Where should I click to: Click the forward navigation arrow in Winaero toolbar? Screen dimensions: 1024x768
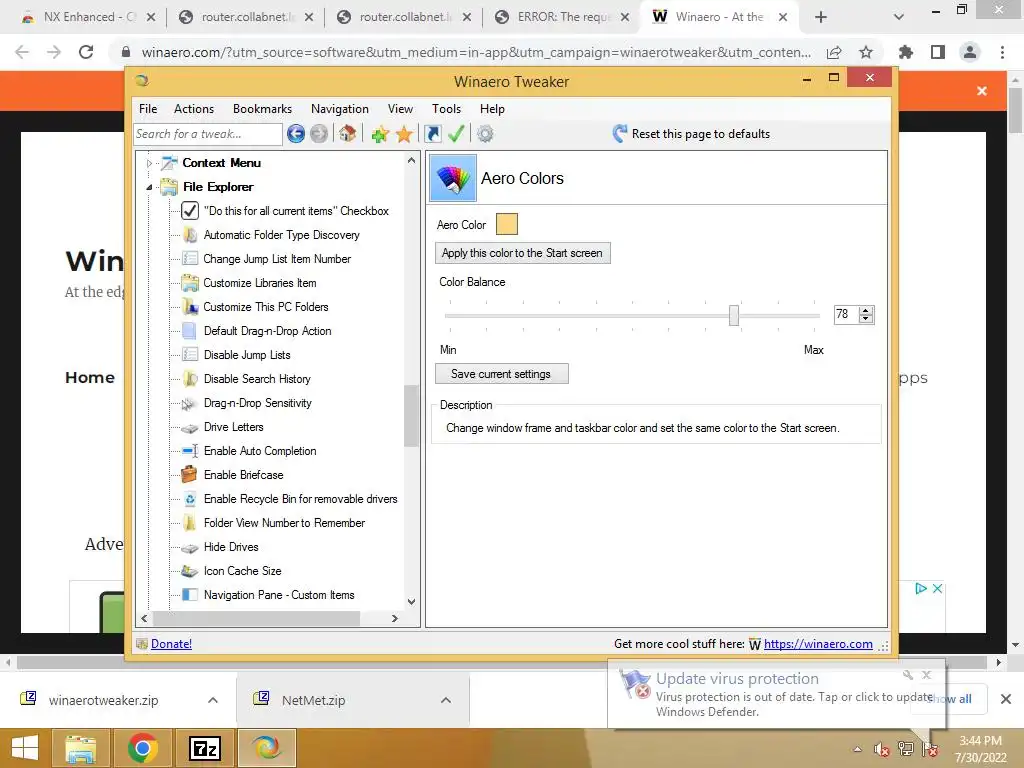(319, 134)
